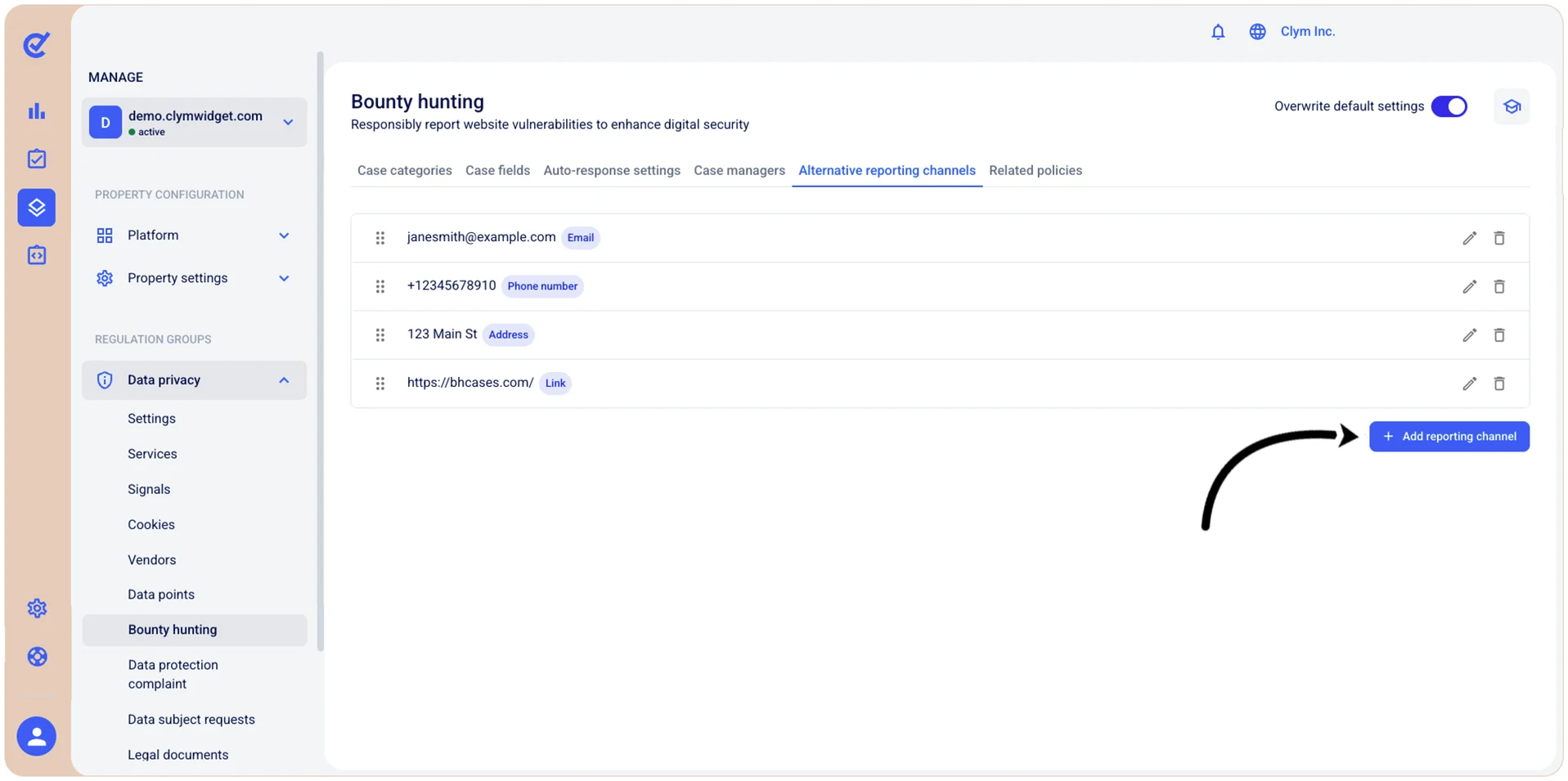Edit the janesmith@example.com channel
Viewport: 1568px width, 781px height.
1470,238
